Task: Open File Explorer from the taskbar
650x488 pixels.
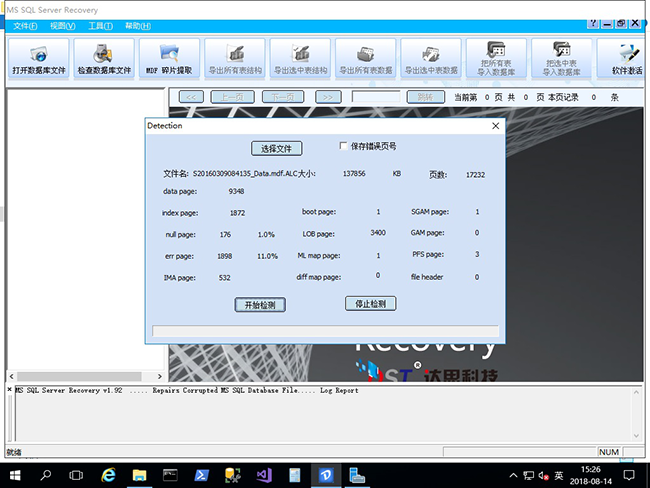Action: click(139, 473)
